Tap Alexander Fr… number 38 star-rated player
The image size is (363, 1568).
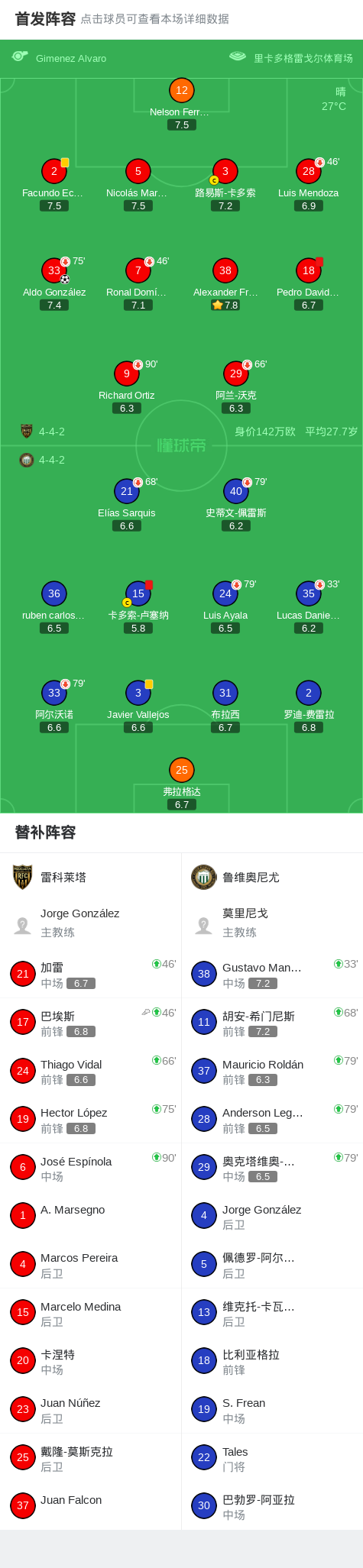pos(225,270)
